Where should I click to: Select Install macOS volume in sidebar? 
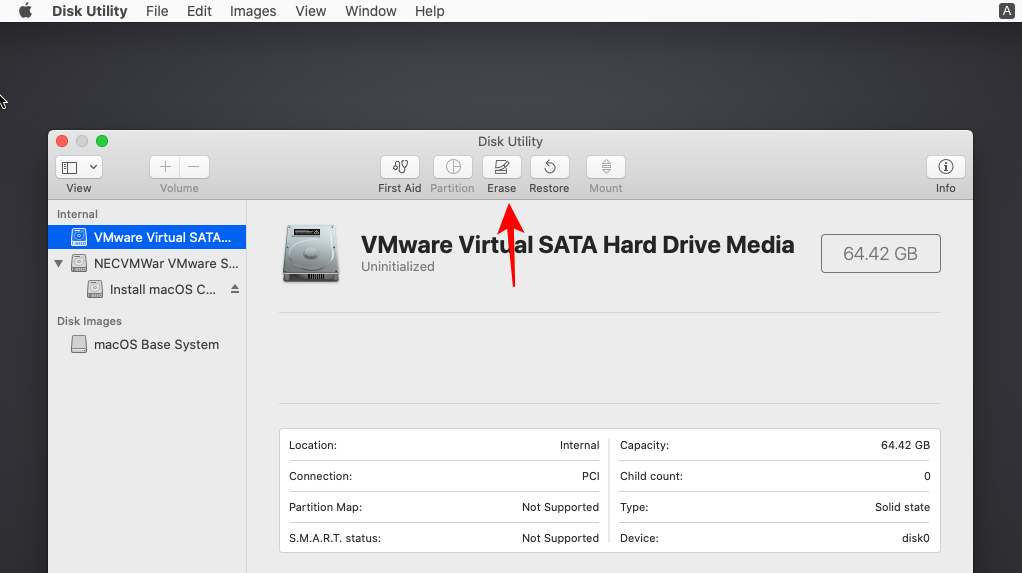click(x=162, y=290)
